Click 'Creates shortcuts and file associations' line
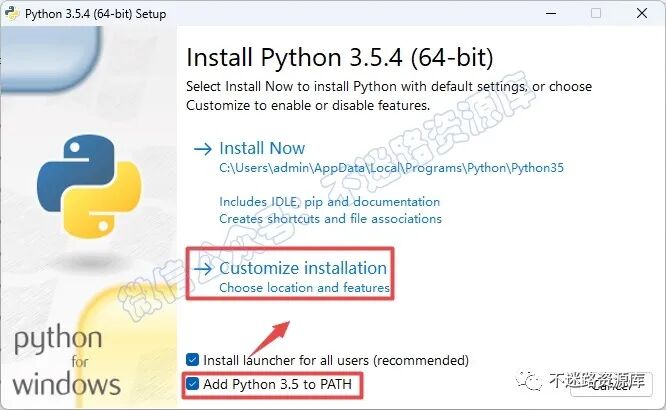 tap(330, 219)
